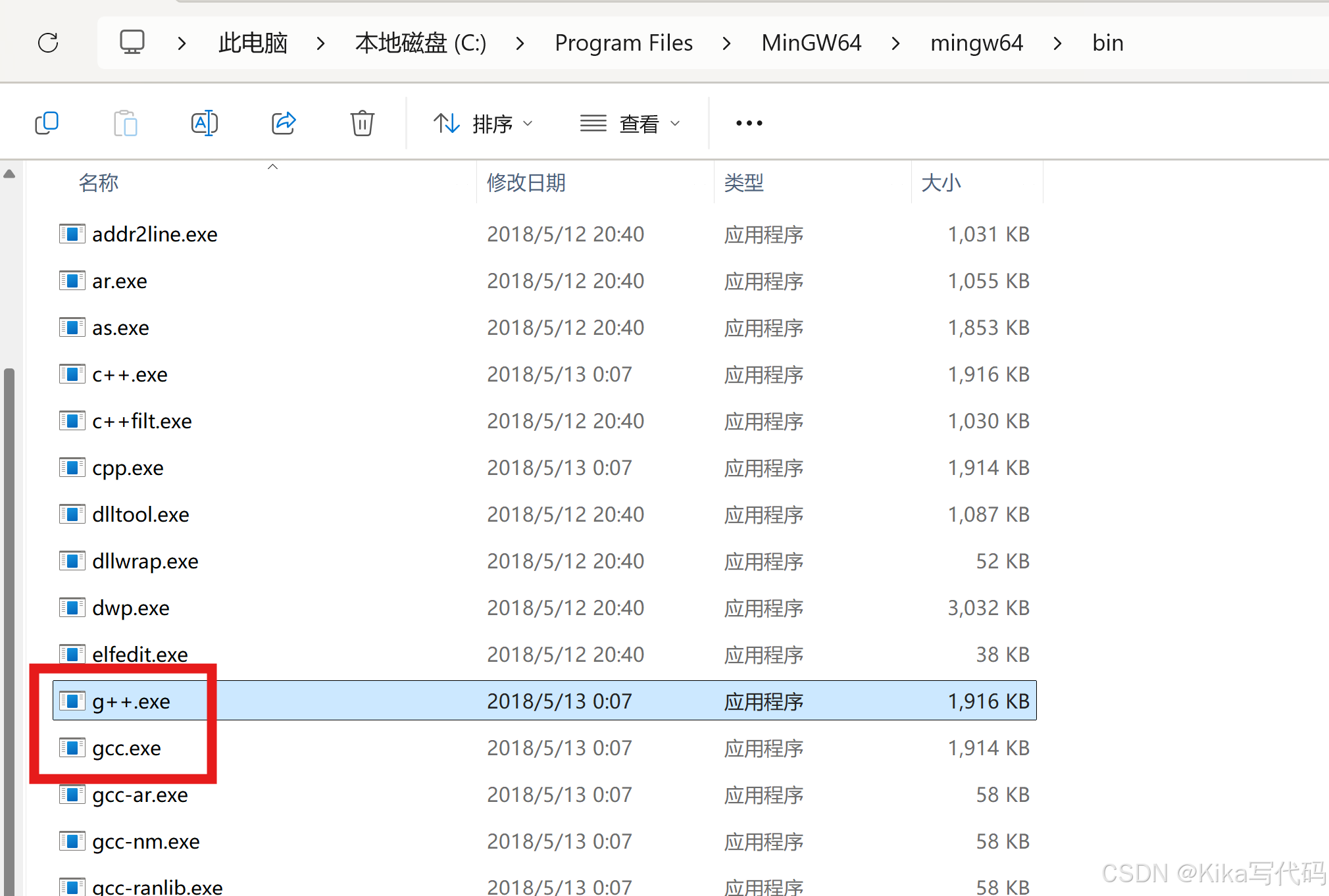The height and width of the screenshot is (896, 1329).
Task: Expand the chevron after mingw64 in the path
Action: pos(1057,43)
